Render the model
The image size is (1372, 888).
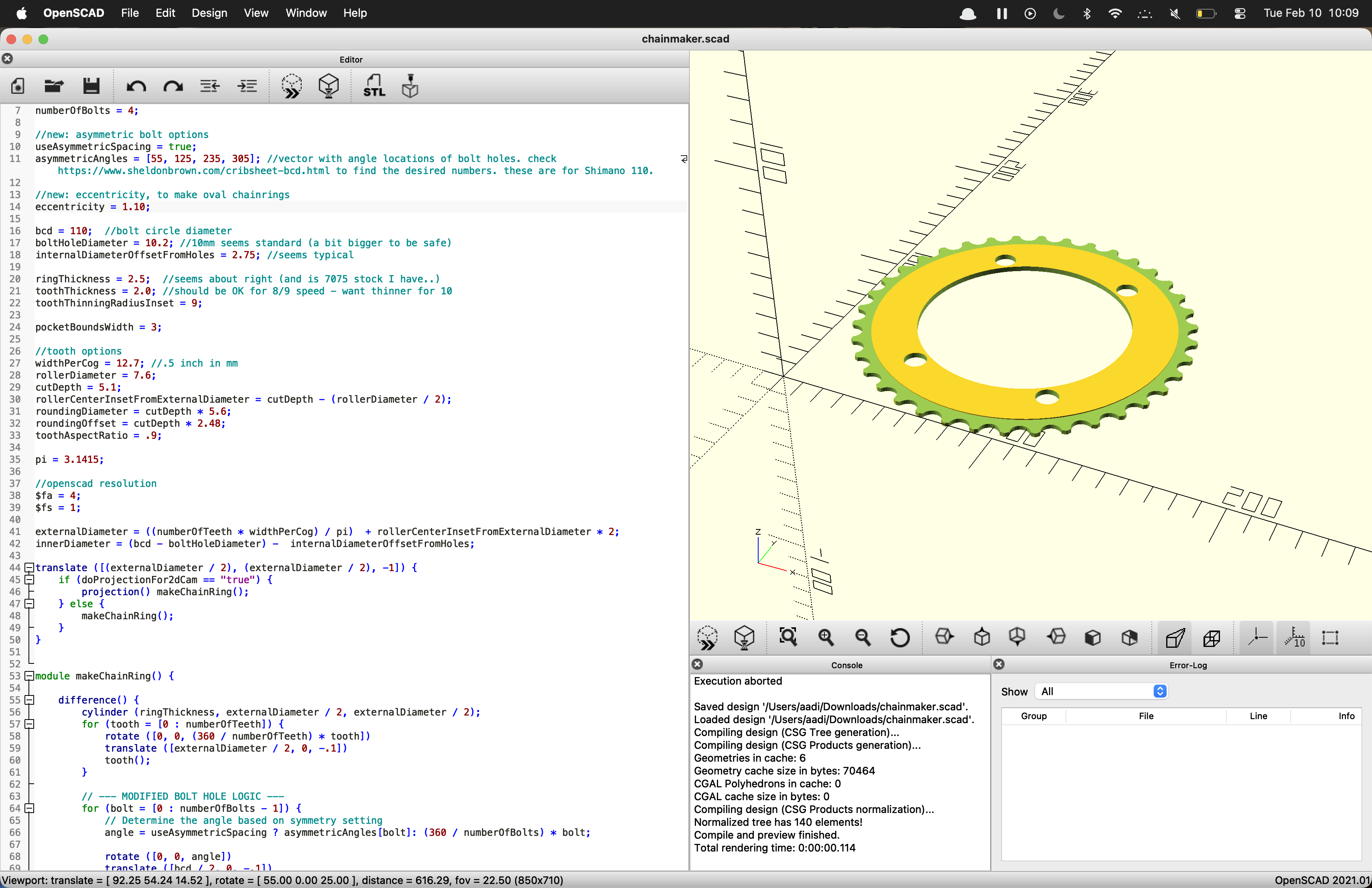[x=329, y=86]
